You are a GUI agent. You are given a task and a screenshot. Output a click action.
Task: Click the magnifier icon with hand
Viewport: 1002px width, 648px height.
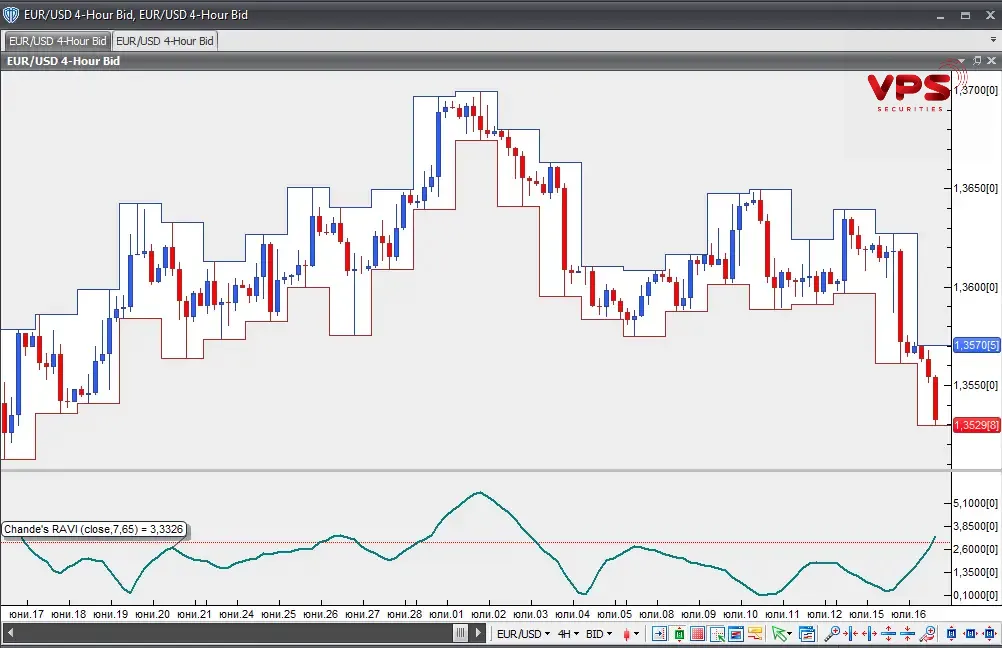point(928,633)
